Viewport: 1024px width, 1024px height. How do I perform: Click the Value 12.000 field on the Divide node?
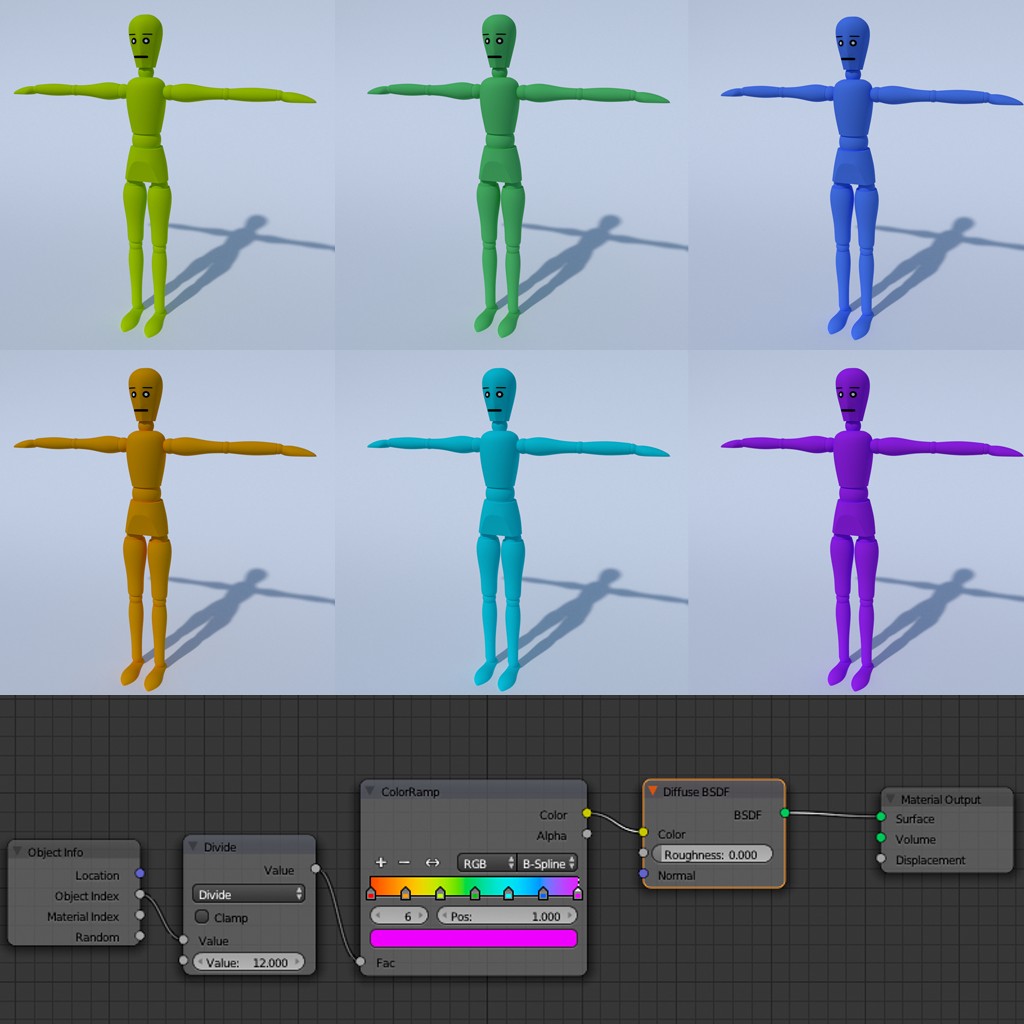click(246, 962)
